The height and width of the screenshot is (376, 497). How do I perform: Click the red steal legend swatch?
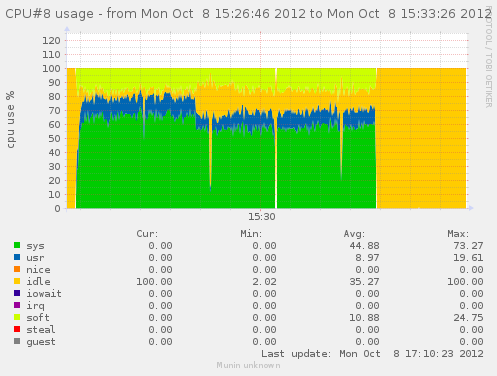pyautogui.click(x=17, y=329)
